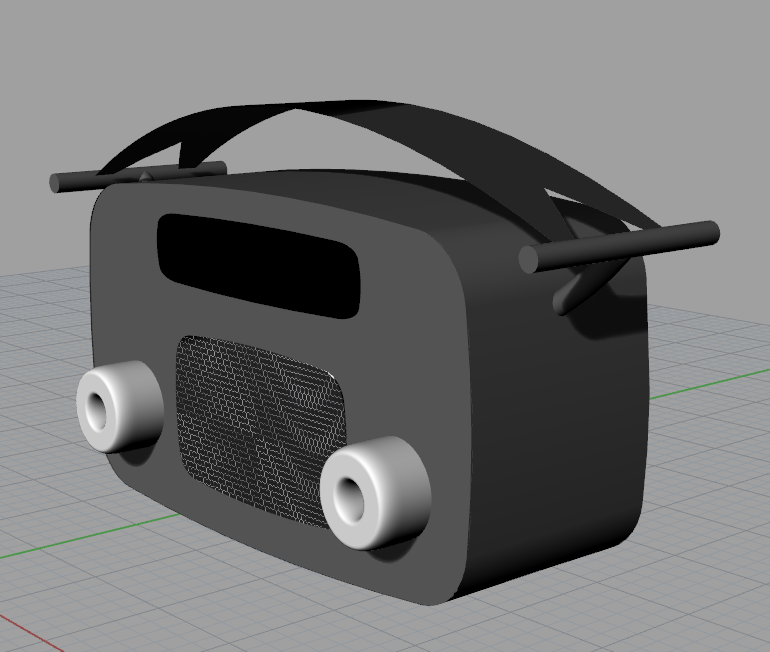Select the right horizontal handle rod
The height and width of the screenshot is (652, 770).
point(619,247)
